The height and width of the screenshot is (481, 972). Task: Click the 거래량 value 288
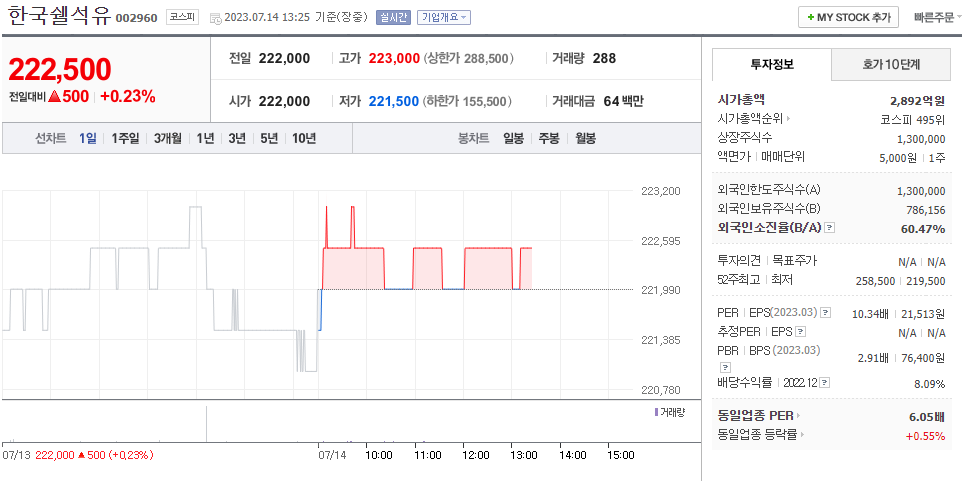604,58
